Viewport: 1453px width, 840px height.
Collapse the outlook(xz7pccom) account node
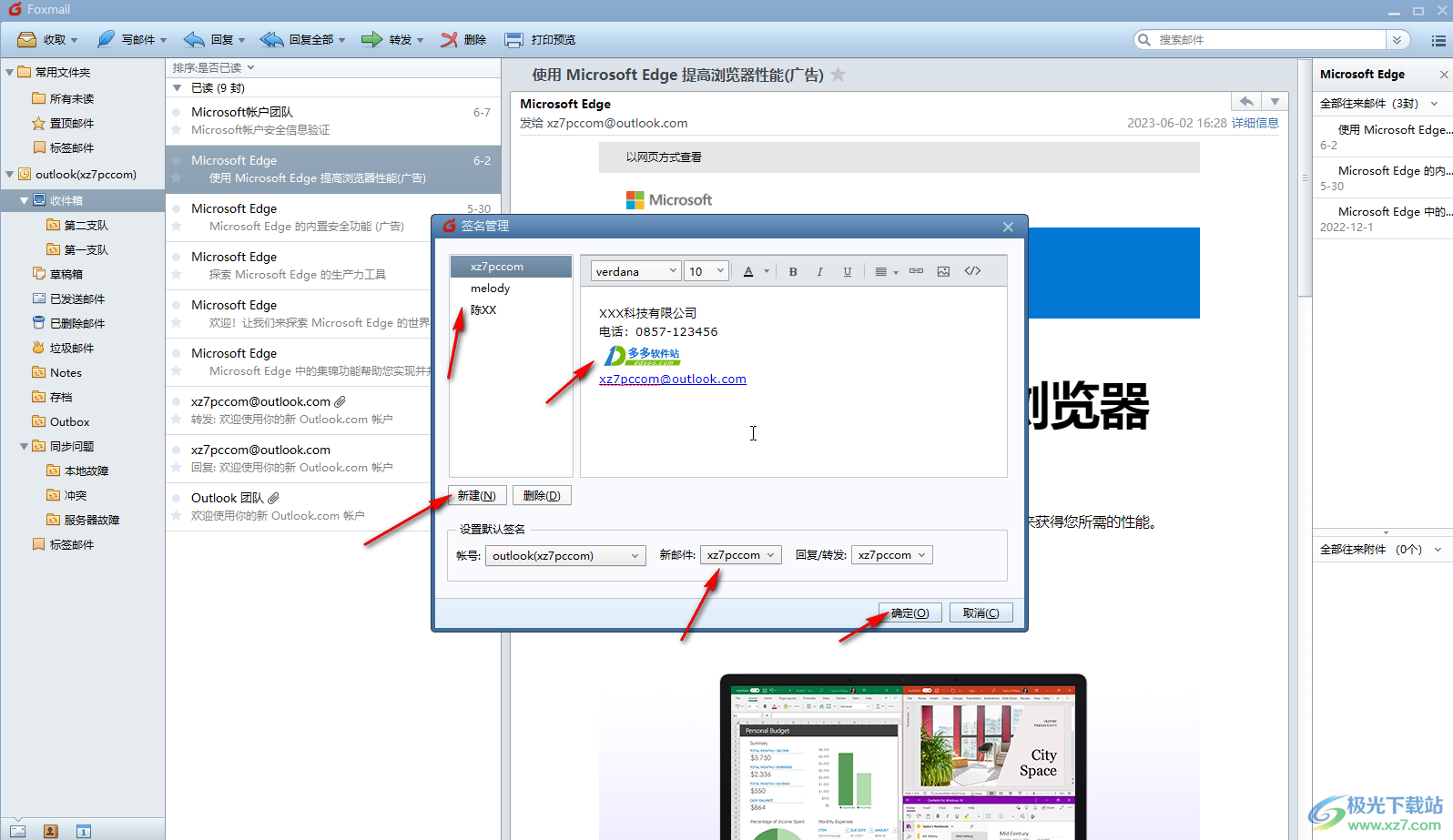coord(9,174)
